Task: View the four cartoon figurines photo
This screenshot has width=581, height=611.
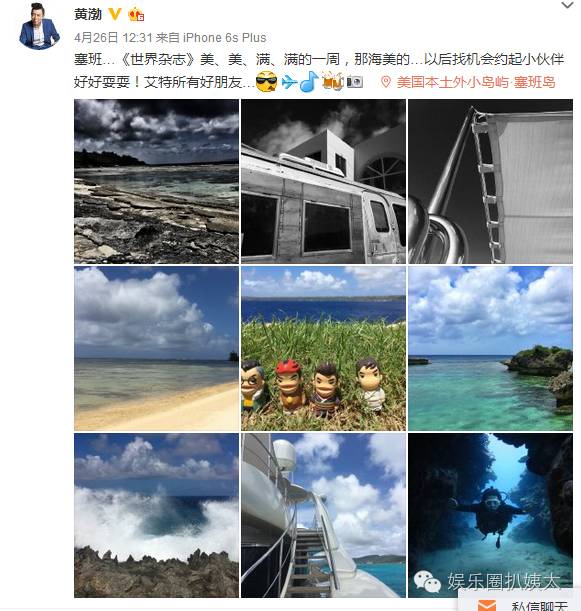Action: 323,349
